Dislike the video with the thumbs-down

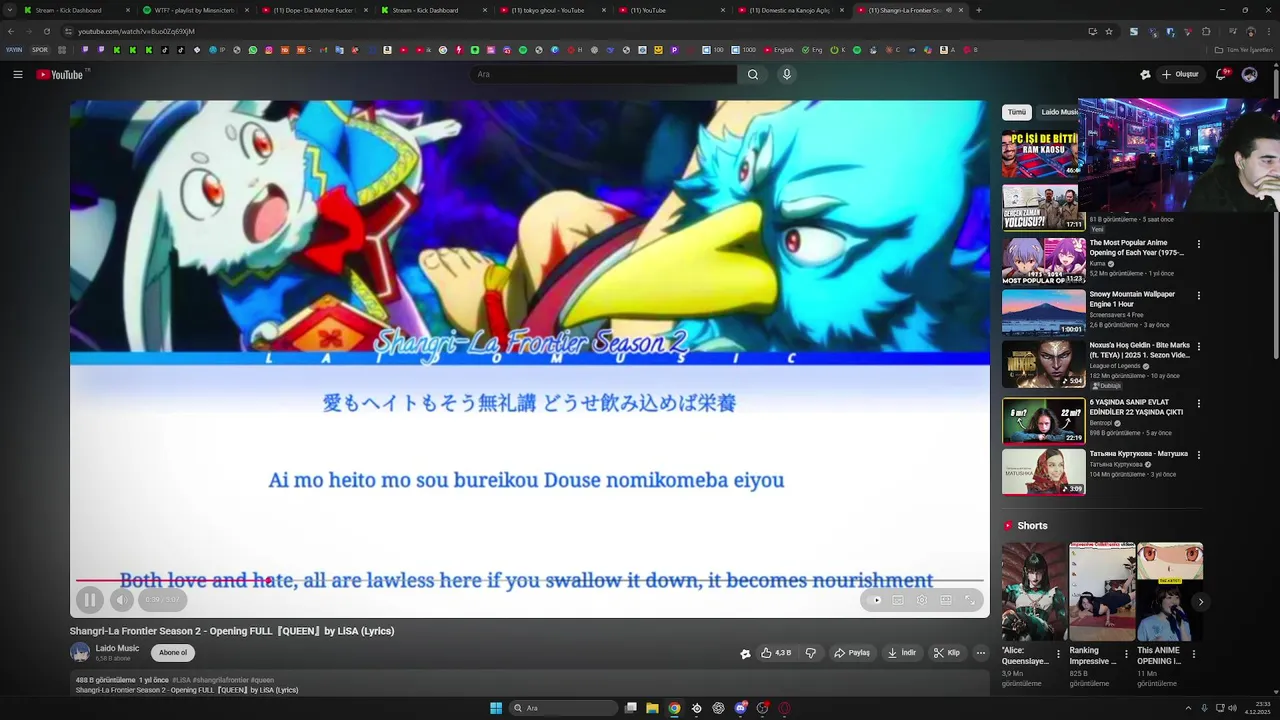click(811, 653)
